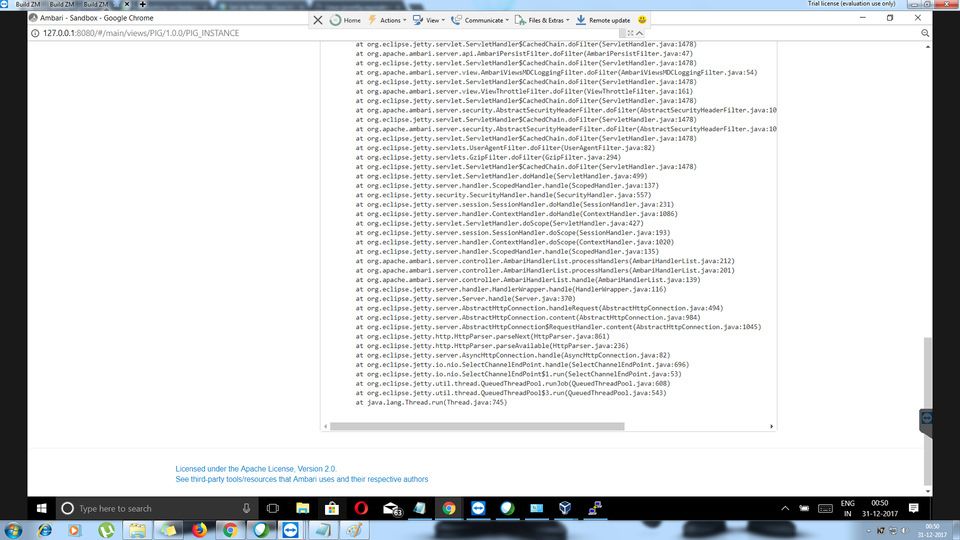This screenshot has width=960, height=540.
Task: Click the smiley feedback icon
Action: point(642,20)
